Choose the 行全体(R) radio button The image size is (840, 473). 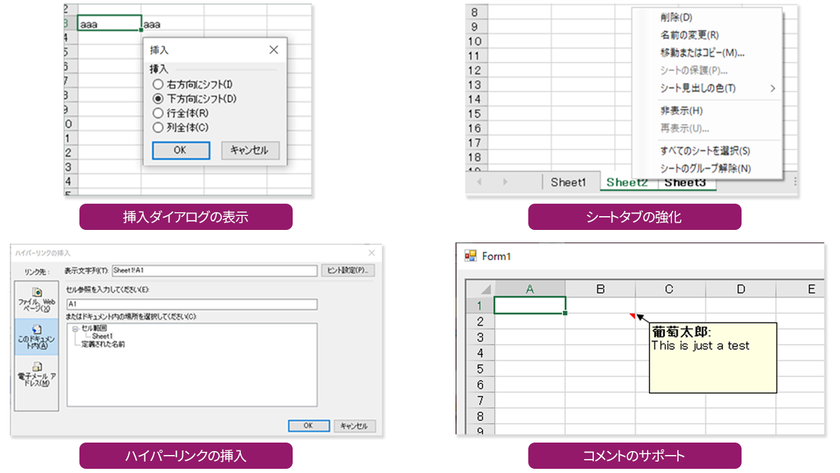[158, 113]
